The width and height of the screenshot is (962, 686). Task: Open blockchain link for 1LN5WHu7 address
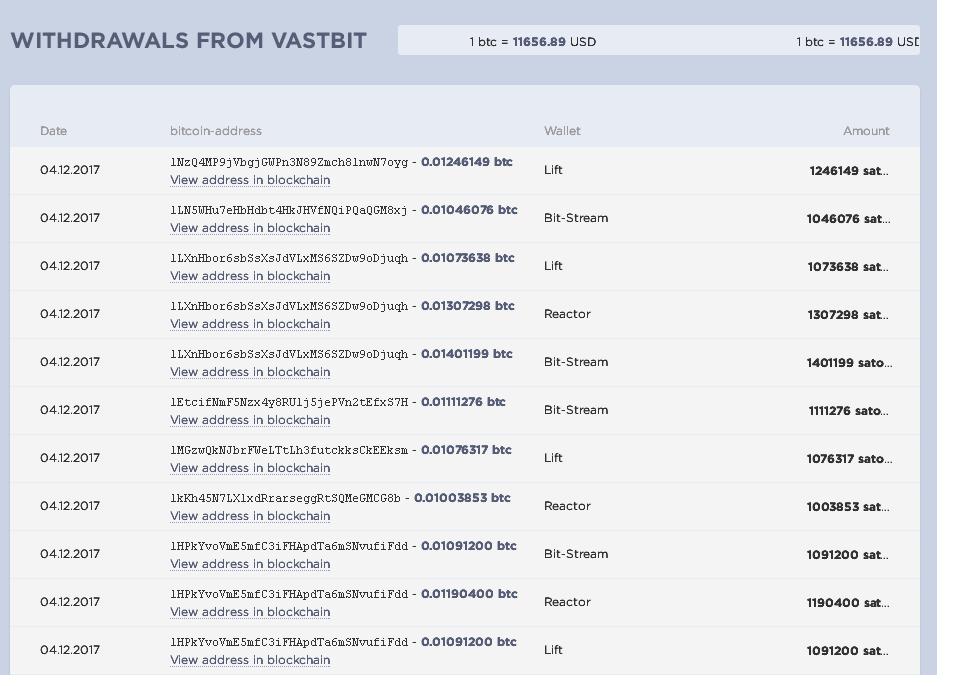[250, 228]
